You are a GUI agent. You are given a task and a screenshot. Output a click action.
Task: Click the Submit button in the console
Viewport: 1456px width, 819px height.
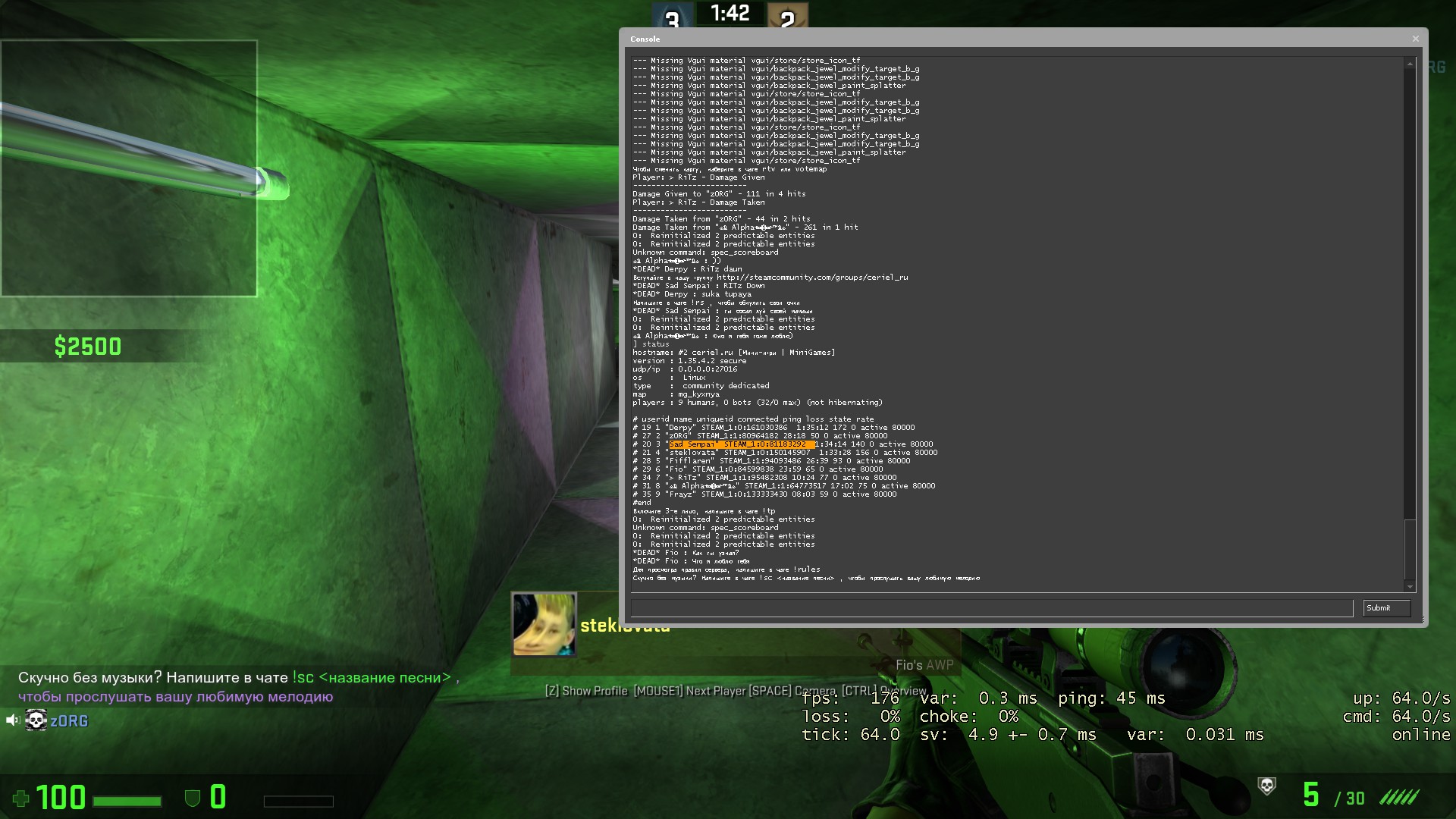[x=1385, y=607]
